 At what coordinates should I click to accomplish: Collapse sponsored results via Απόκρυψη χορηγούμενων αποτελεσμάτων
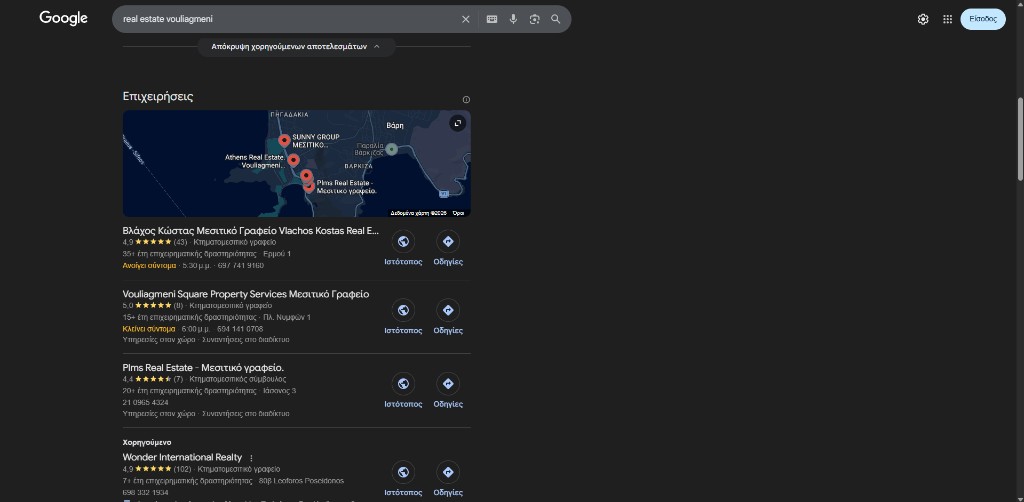pos(296,46)
